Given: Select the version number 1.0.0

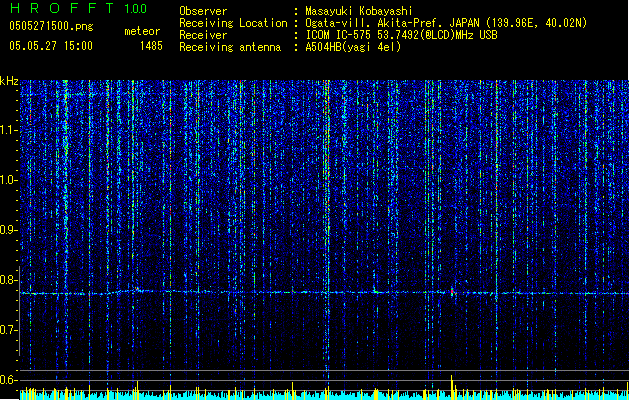Looking at the screenshot, I should (136, 8).
